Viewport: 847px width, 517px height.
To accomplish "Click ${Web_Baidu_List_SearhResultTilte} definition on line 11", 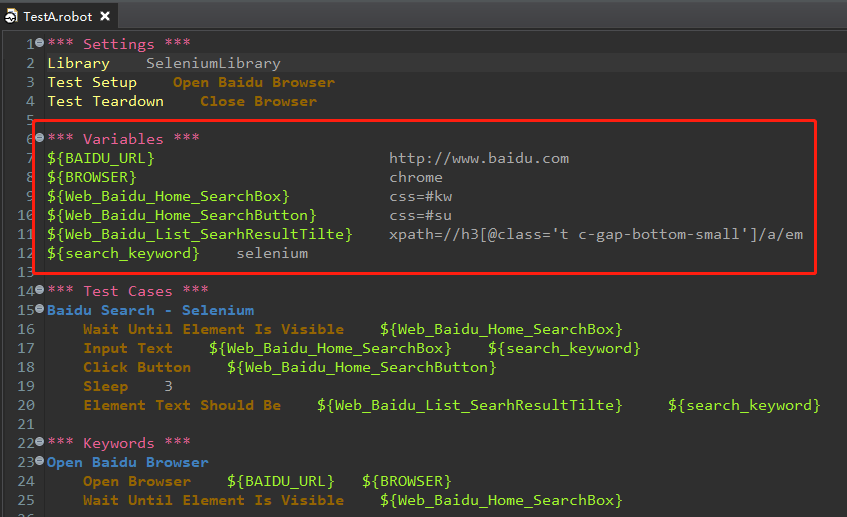I will click(200, 234).
